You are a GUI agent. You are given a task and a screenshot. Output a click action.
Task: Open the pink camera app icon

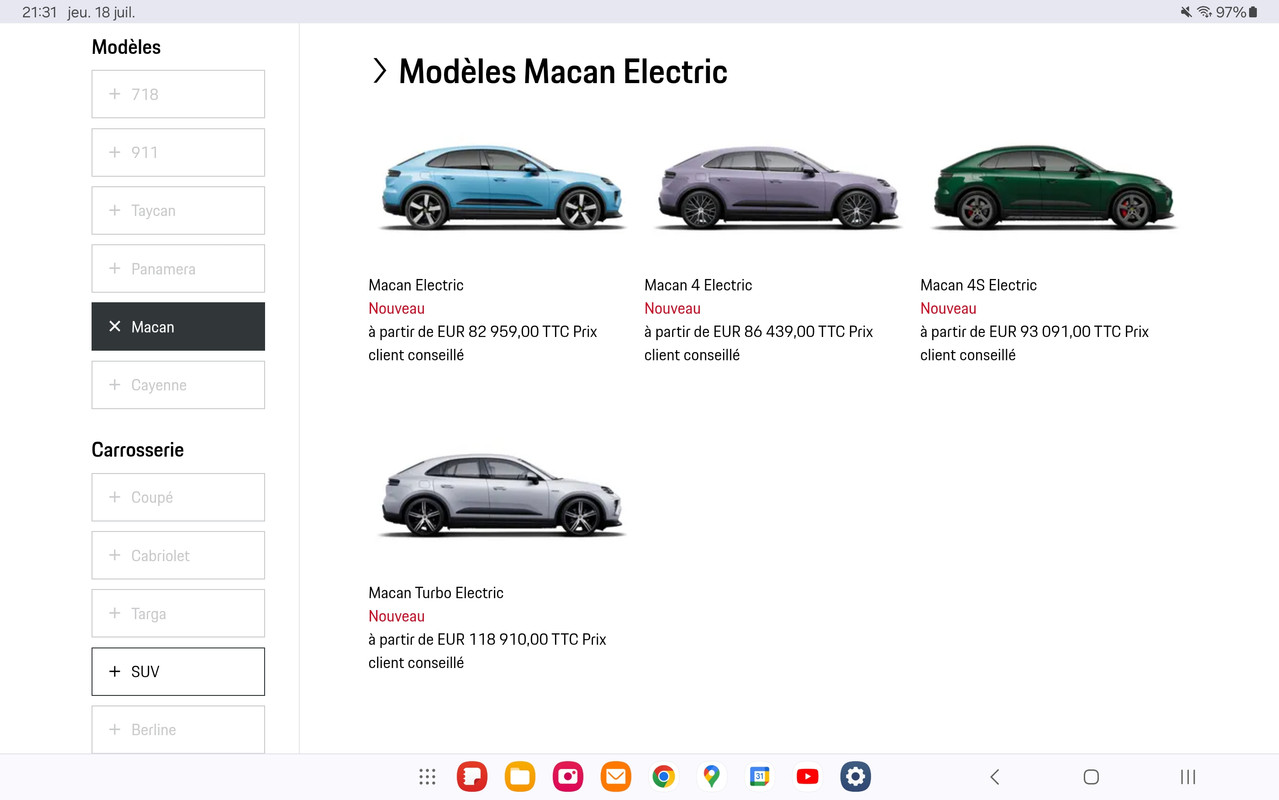[x=568, y=777]
